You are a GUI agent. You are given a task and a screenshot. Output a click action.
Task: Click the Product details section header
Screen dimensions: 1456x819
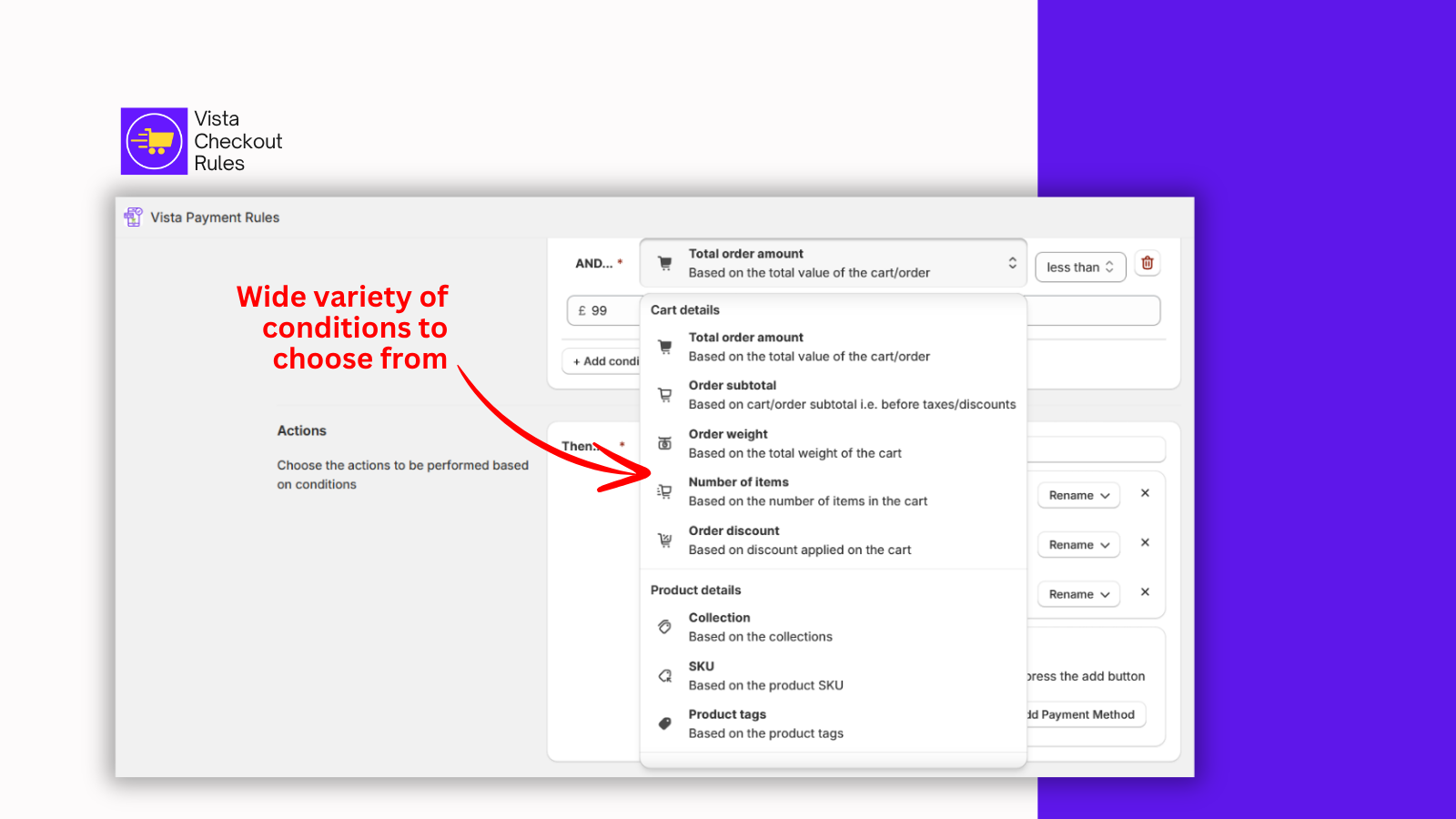(x=696, y=590)
